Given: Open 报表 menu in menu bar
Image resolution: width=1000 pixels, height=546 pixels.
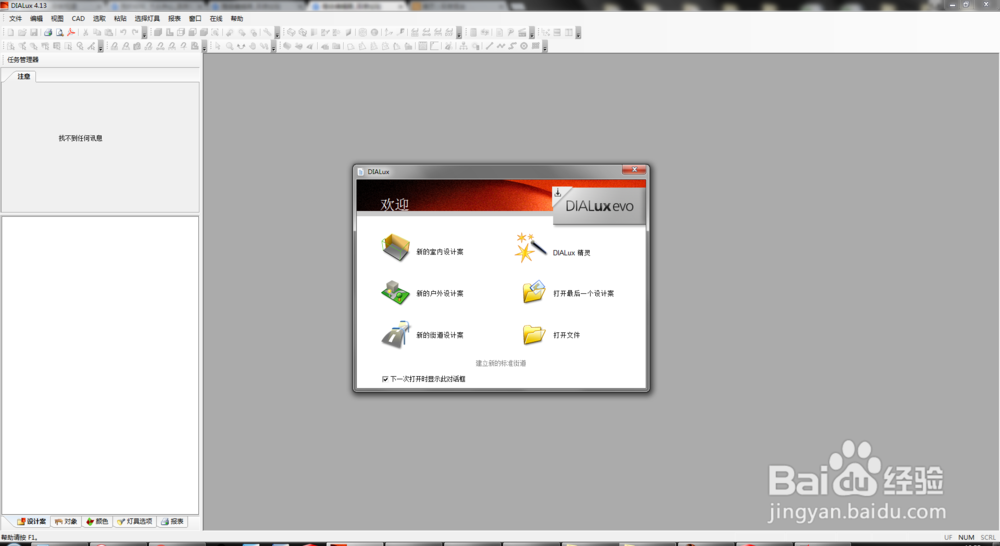Looking at the screenshot, I should pos(174,18).
